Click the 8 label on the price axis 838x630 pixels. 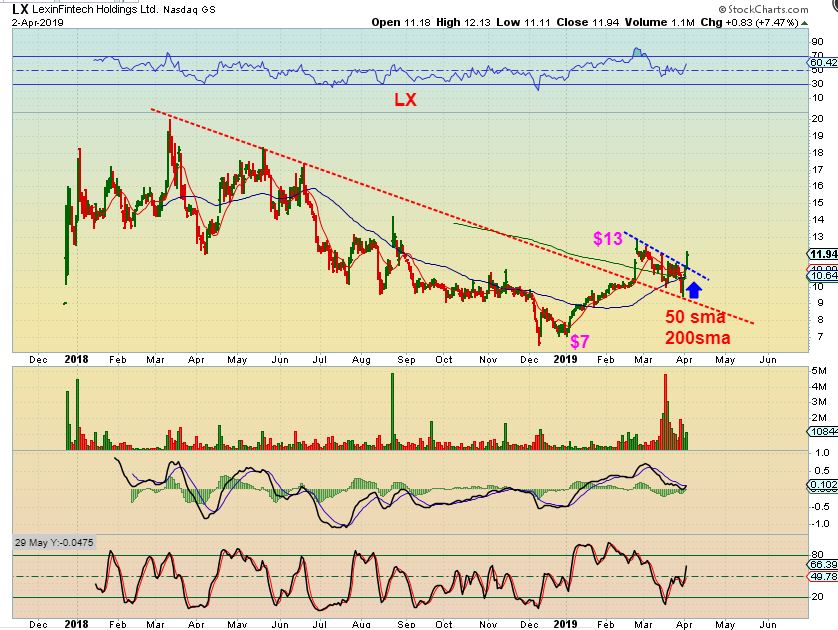820,320
